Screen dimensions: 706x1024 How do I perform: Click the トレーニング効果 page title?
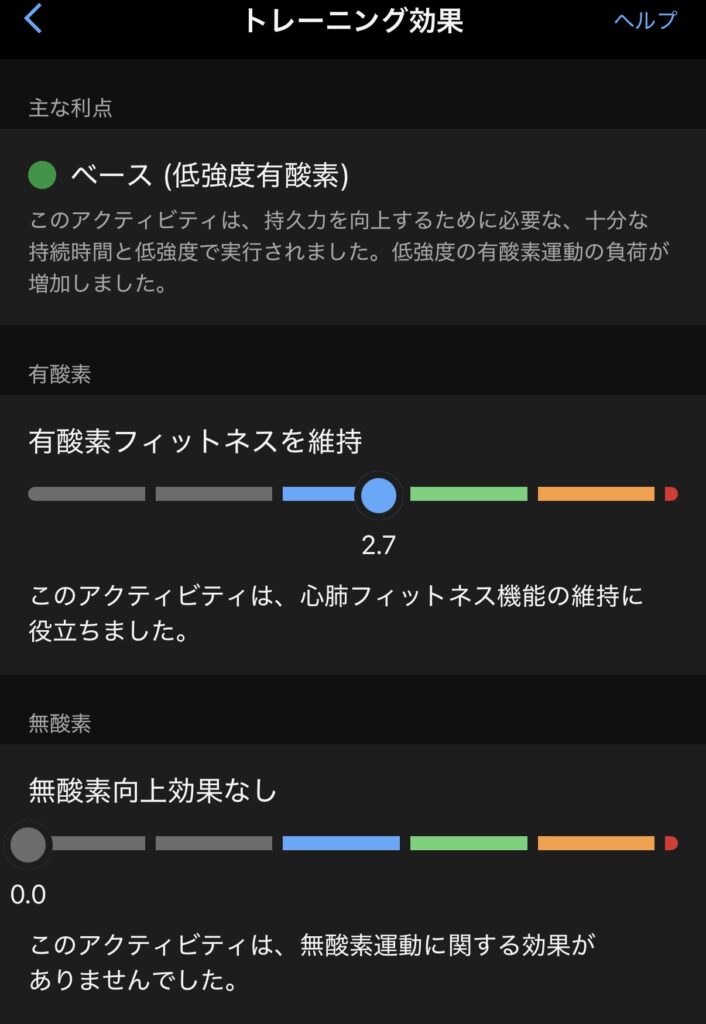353,21
